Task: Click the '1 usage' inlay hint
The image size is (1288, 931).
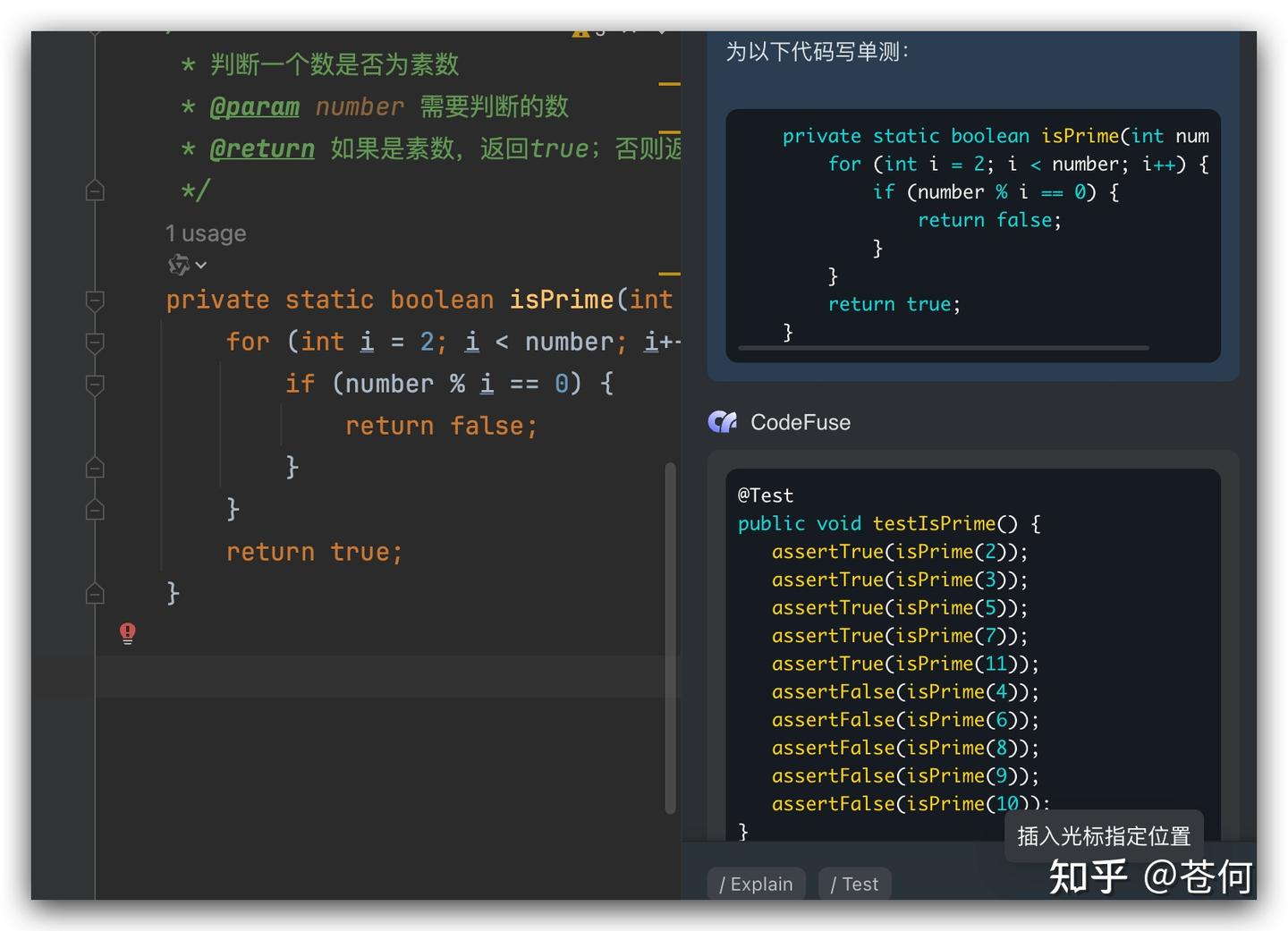Action: tap(206, 233)
